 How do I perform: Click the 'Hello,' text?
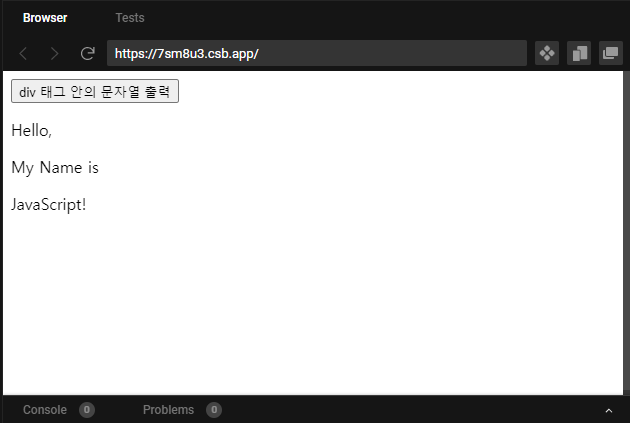(x=32, y=131)
